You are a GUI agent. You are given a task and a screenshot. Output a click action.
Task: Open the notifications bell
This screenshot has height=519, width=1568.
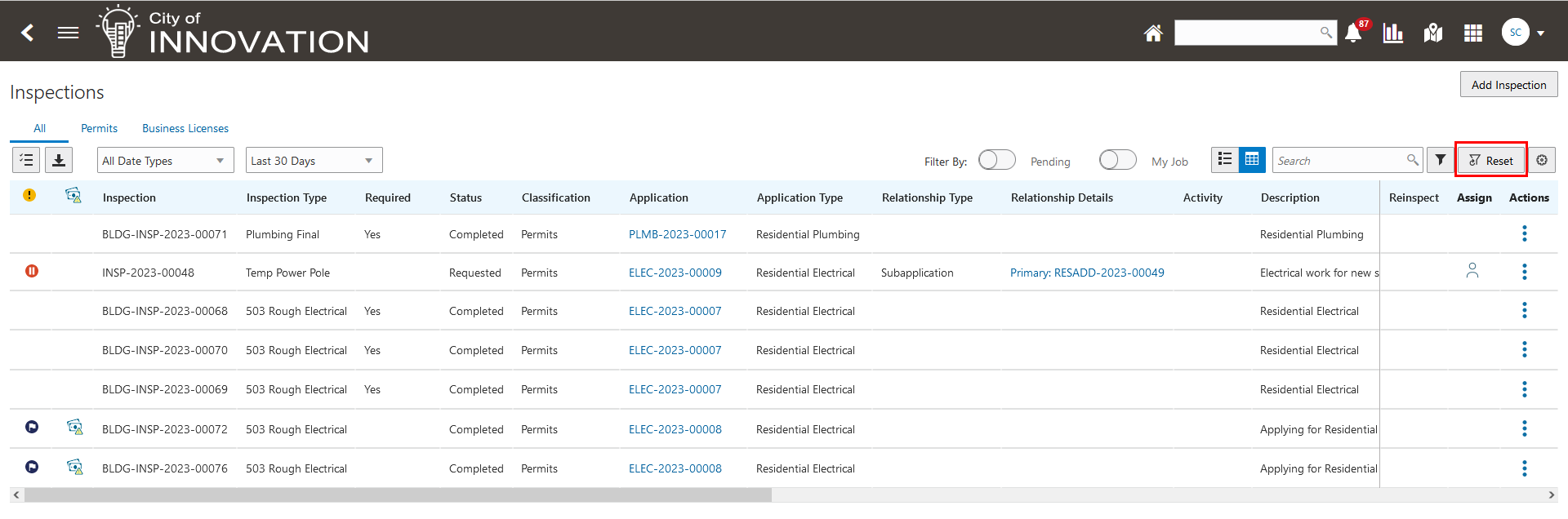[1353, 33]
